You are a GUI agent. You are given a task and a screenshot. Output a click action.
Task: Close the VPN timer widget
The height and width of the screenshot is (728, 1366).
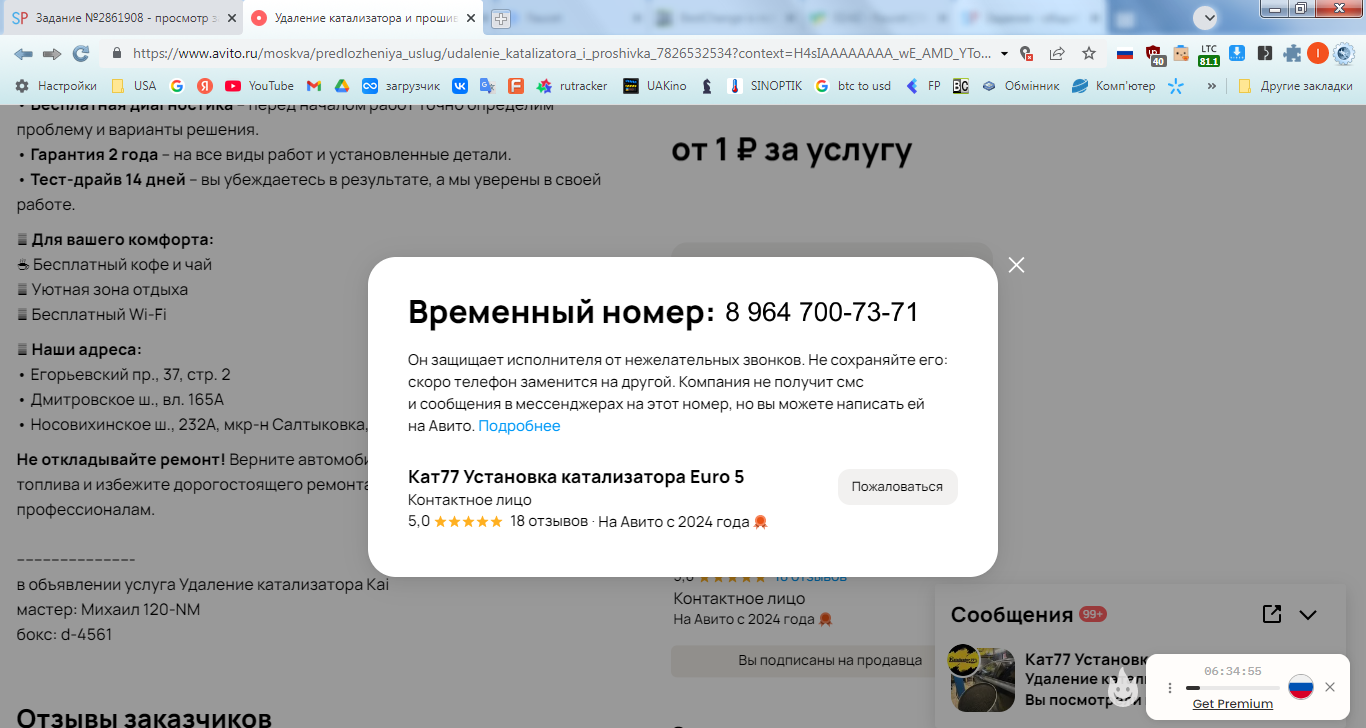coord(1330,687)
